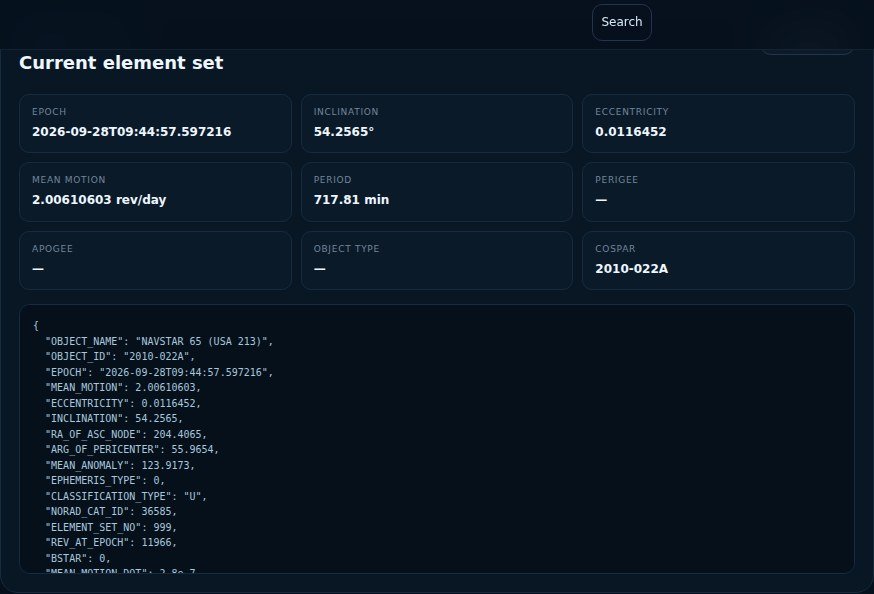Select the BSTAR 0 line

pos(78,558)
